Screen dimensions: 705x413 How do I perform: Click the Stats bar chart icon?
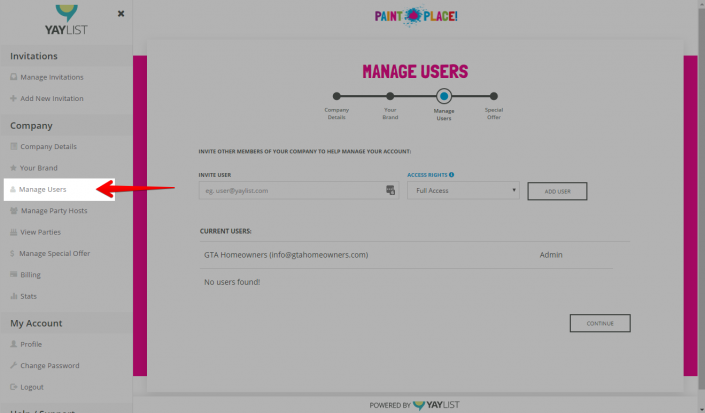point(13,296)
